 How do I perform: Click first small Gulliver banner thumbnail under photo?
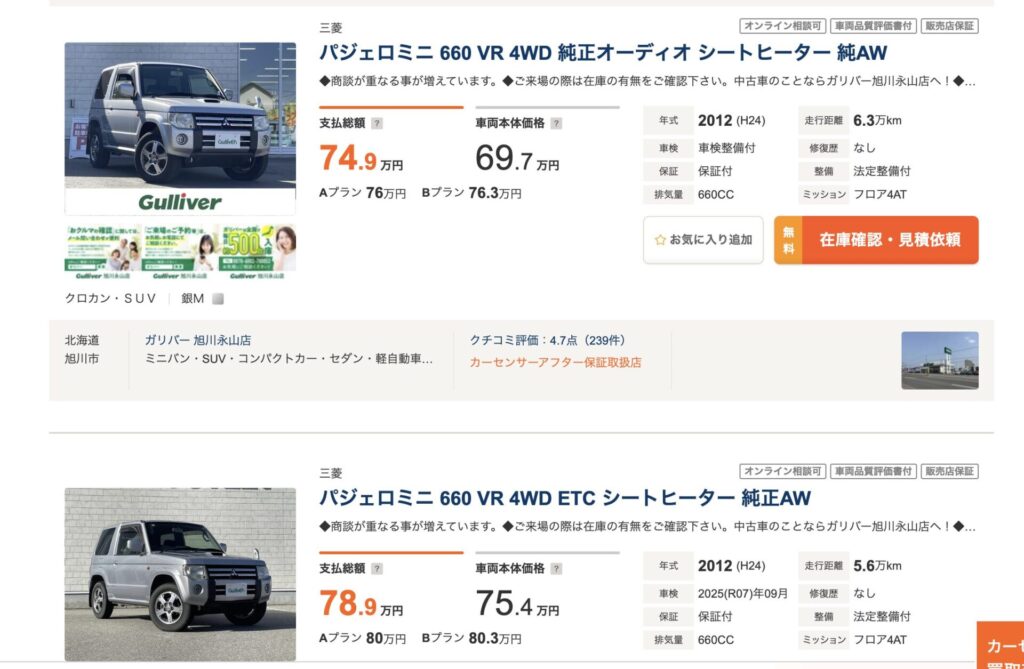coord(103,252)
